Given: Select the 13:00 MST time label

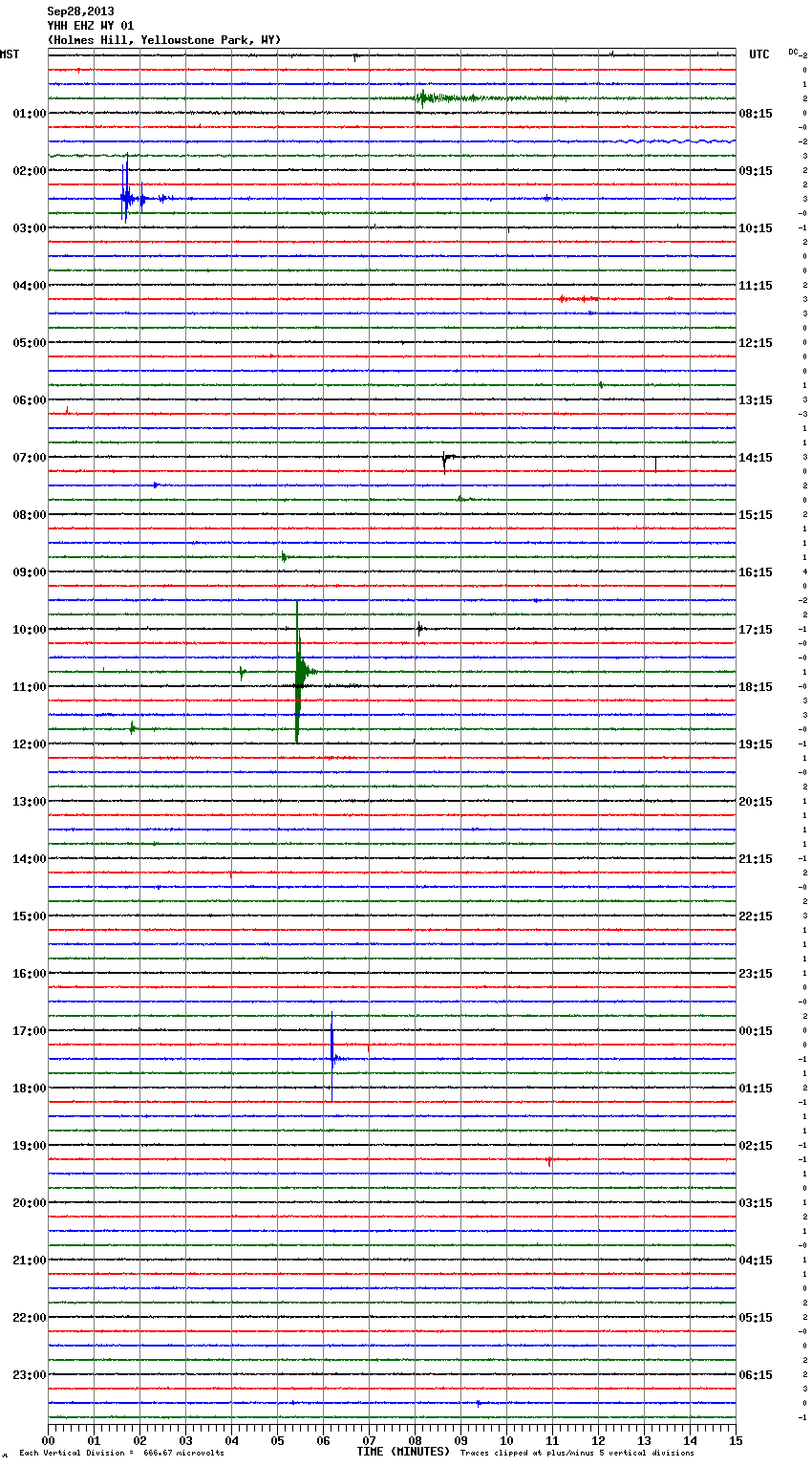Looking at the screenshot, I should pos(29,802).
